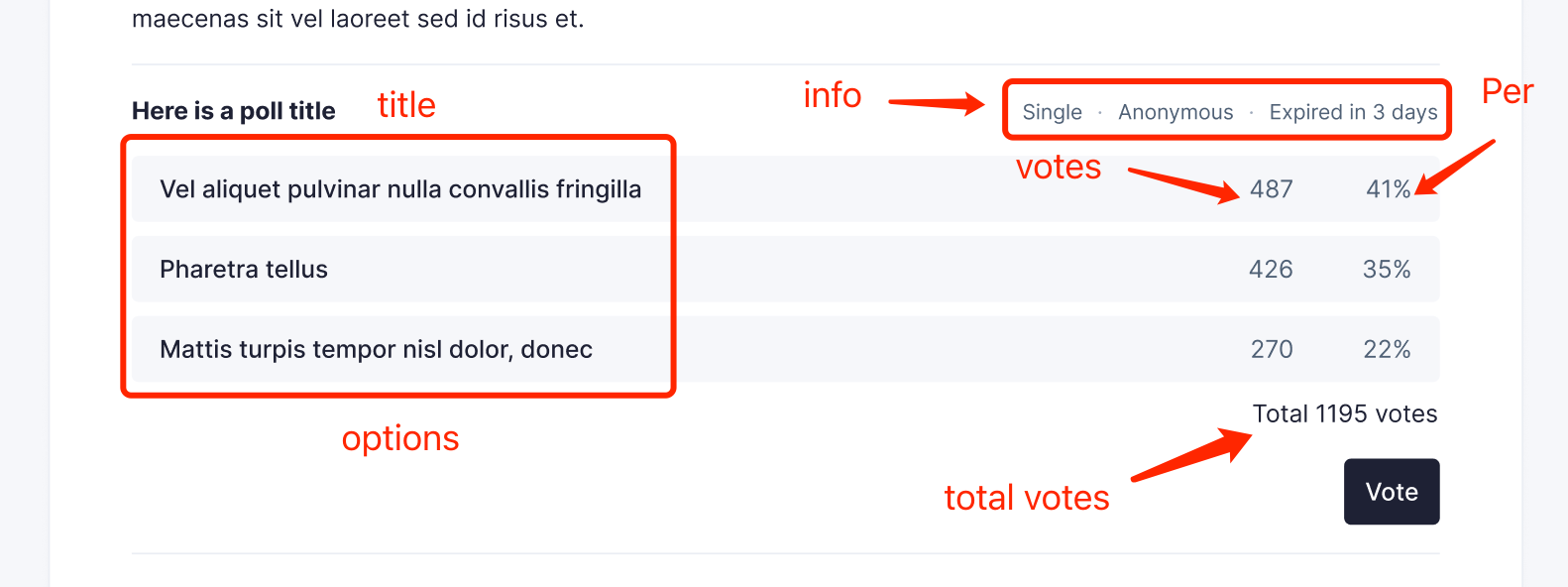Click the red 'info' annotation label
The height and width of the screenshot is (587, 1568).
pyautogui.click(x=832, y=95)
